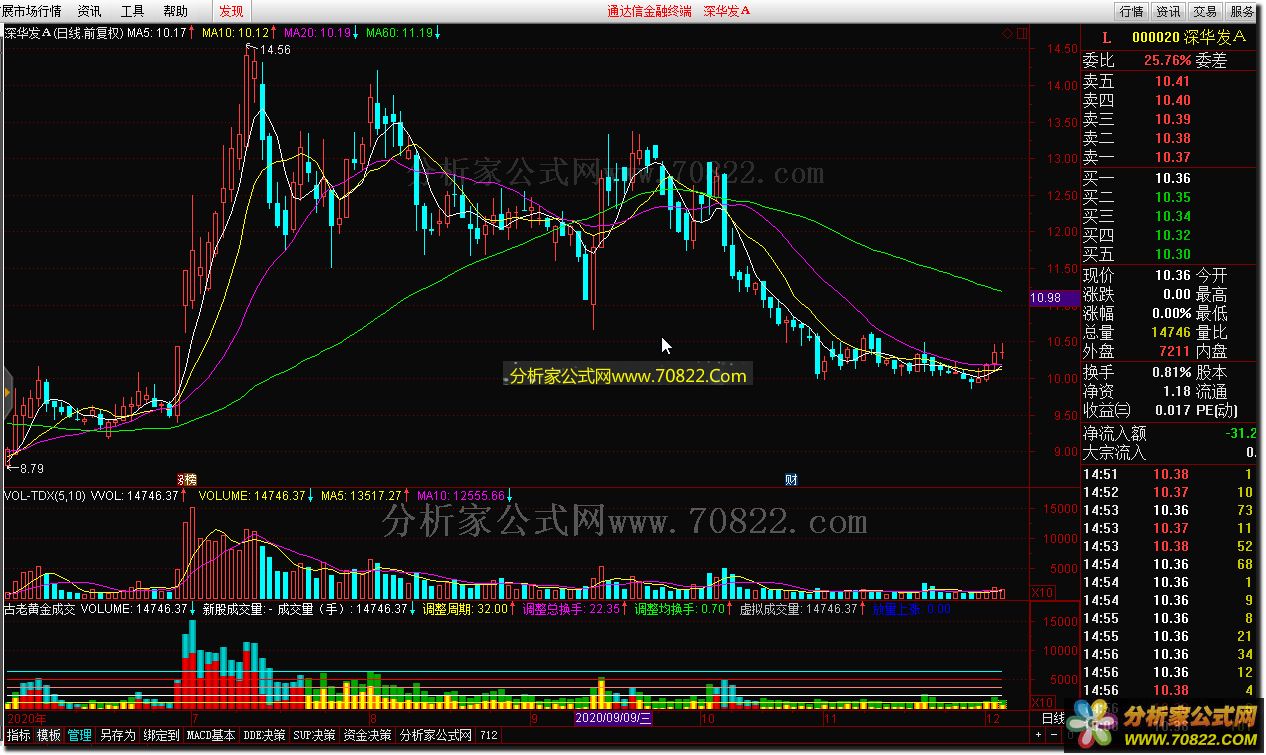Image resolution: width=1266 pixels, height=755 pixels.
Task: Click the 服务 button at top right
Action: pyautogui.click(x=1242, y=11)
